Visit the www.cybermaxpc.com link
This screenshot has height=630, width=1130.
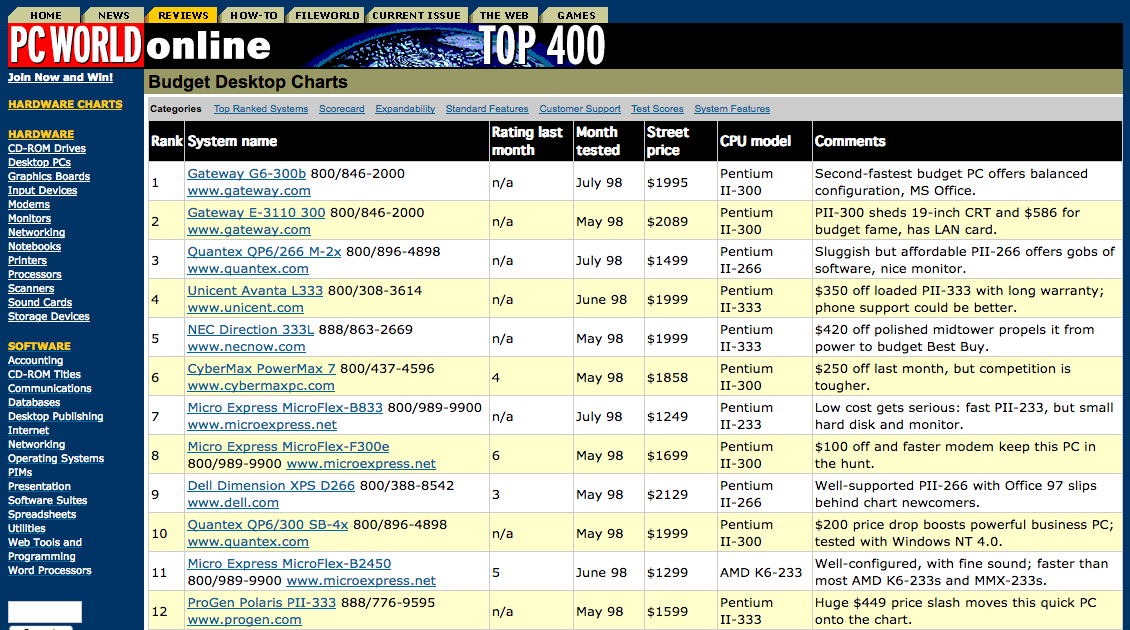261,386
